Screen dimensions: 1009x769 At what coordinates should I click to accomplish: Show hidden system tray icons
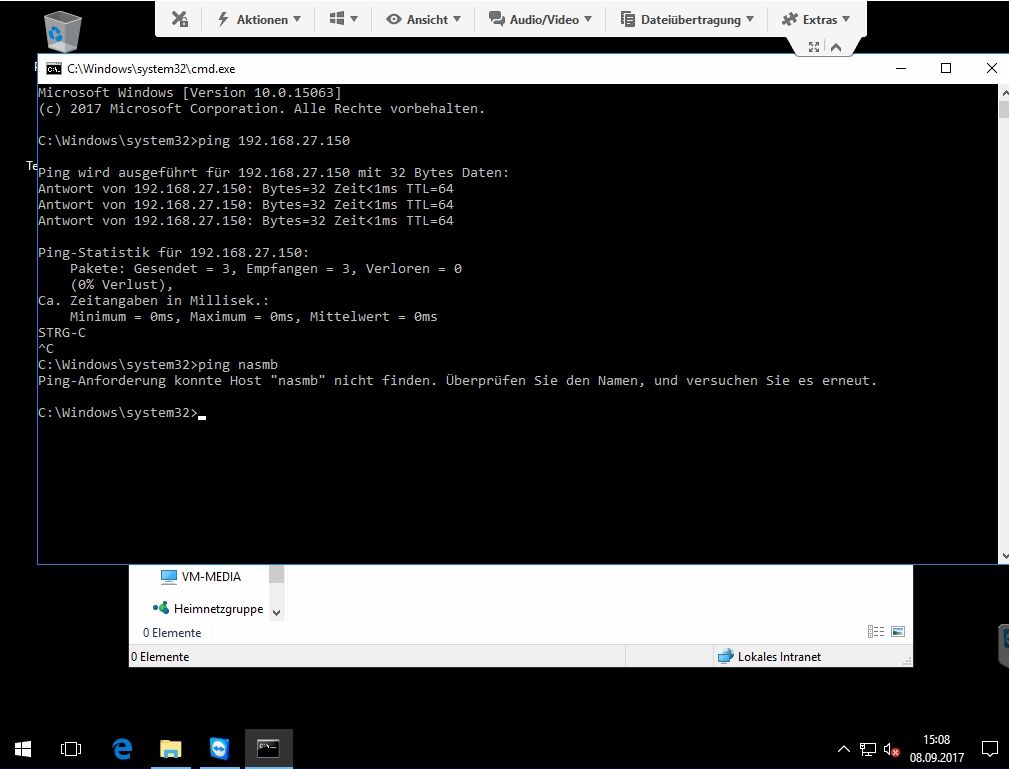point(844,749)
